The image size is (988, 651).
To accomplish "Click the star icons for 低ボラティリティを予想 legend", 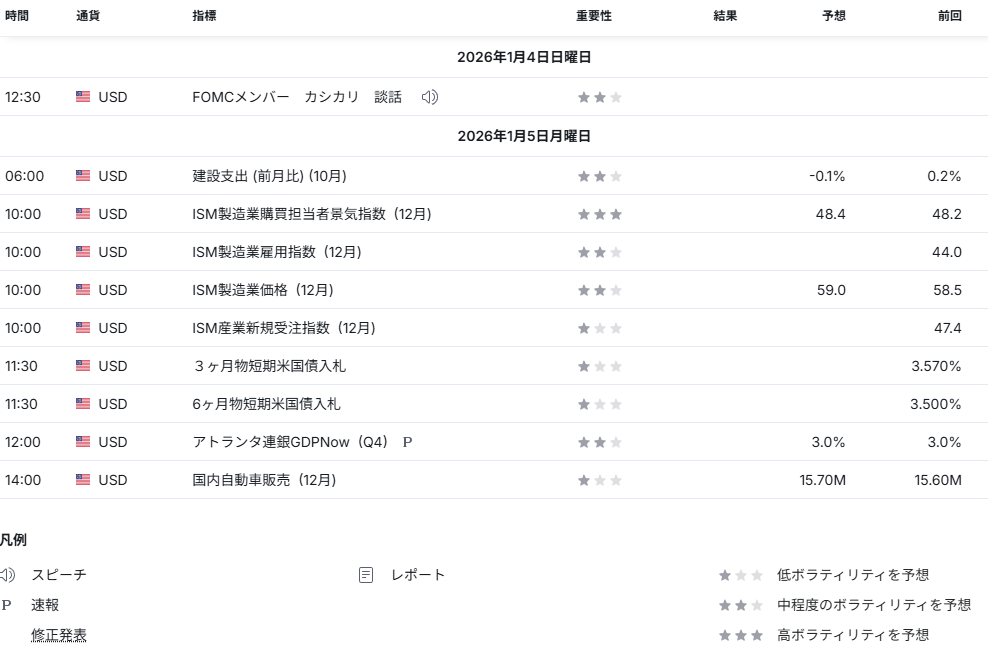I will click(740, 575).
